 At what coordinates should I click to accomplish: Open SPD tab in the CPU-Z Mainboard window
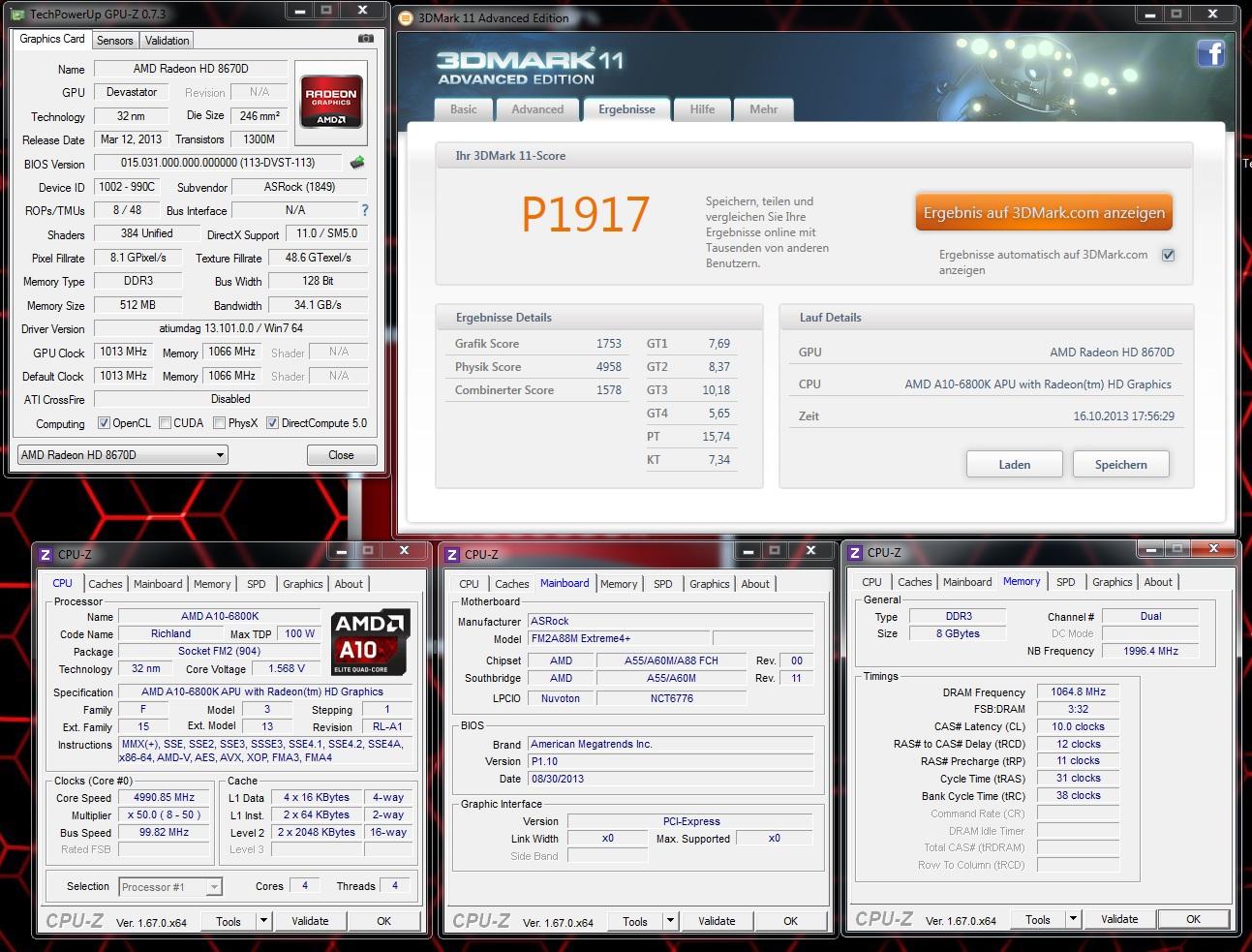pyautogui.click(x=662, y=584)
